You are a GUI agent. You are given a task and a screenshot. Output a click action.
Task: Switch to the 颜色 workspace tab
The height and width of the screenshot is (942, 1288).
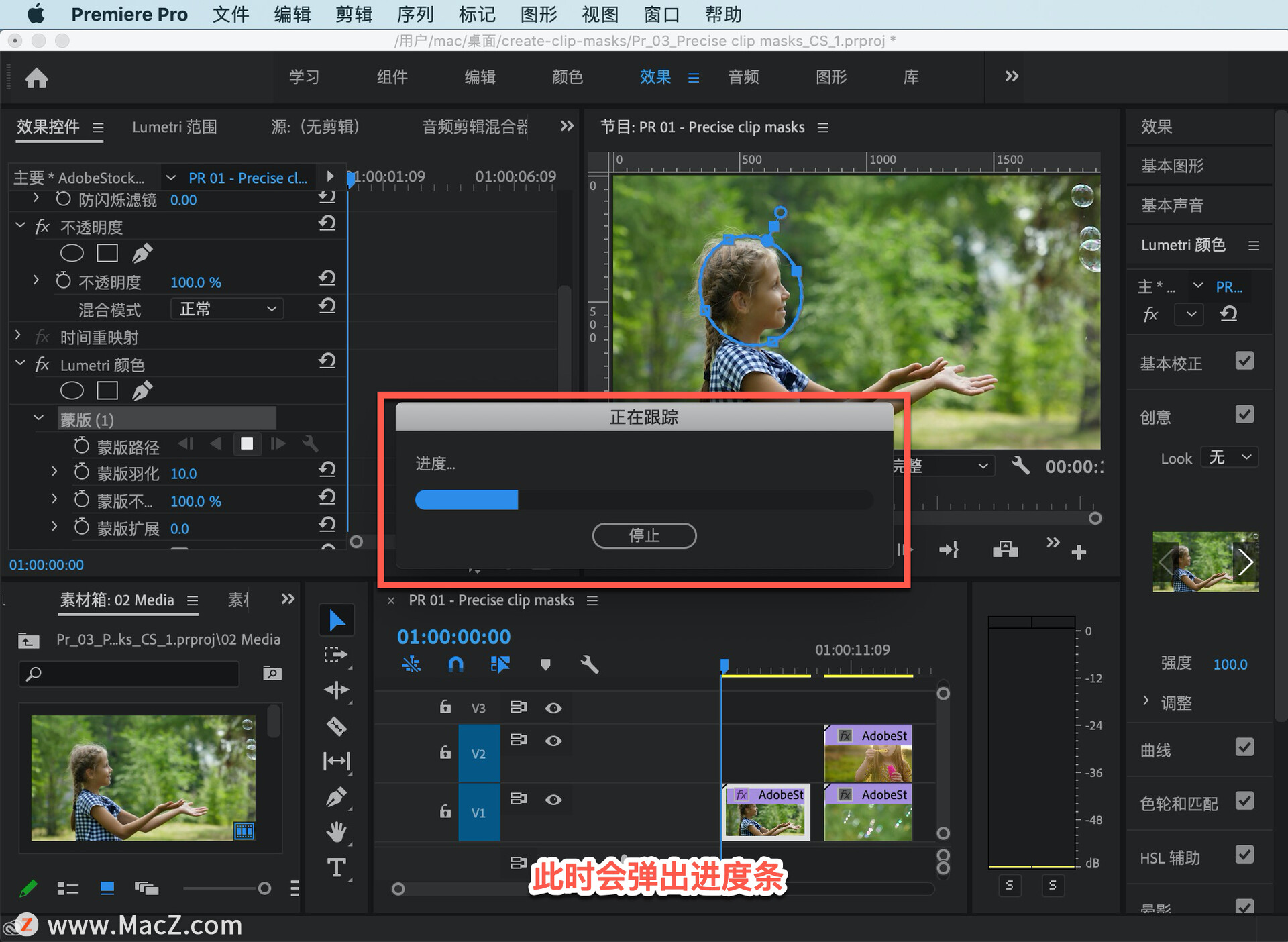(x=568, y=77)
